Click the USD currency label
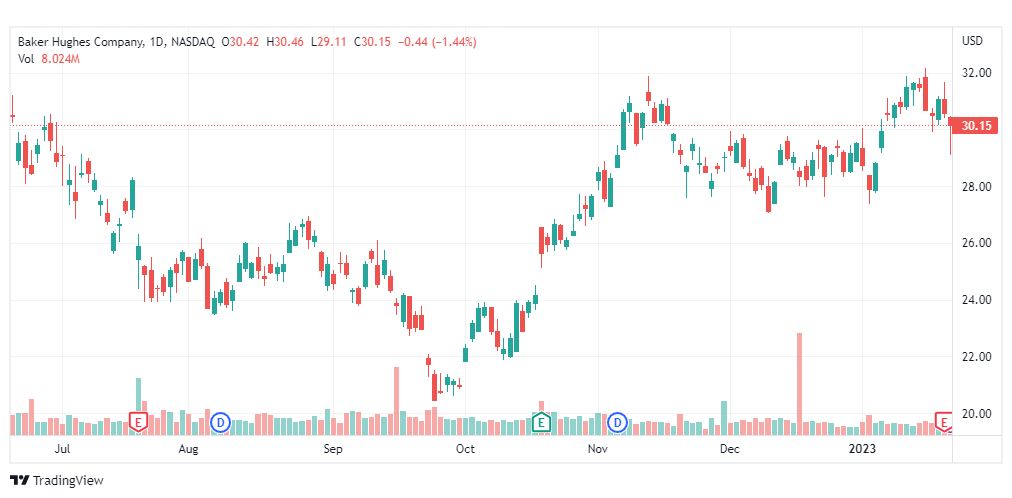Viewport: 1012px width, 498px height. pos(973,41)
